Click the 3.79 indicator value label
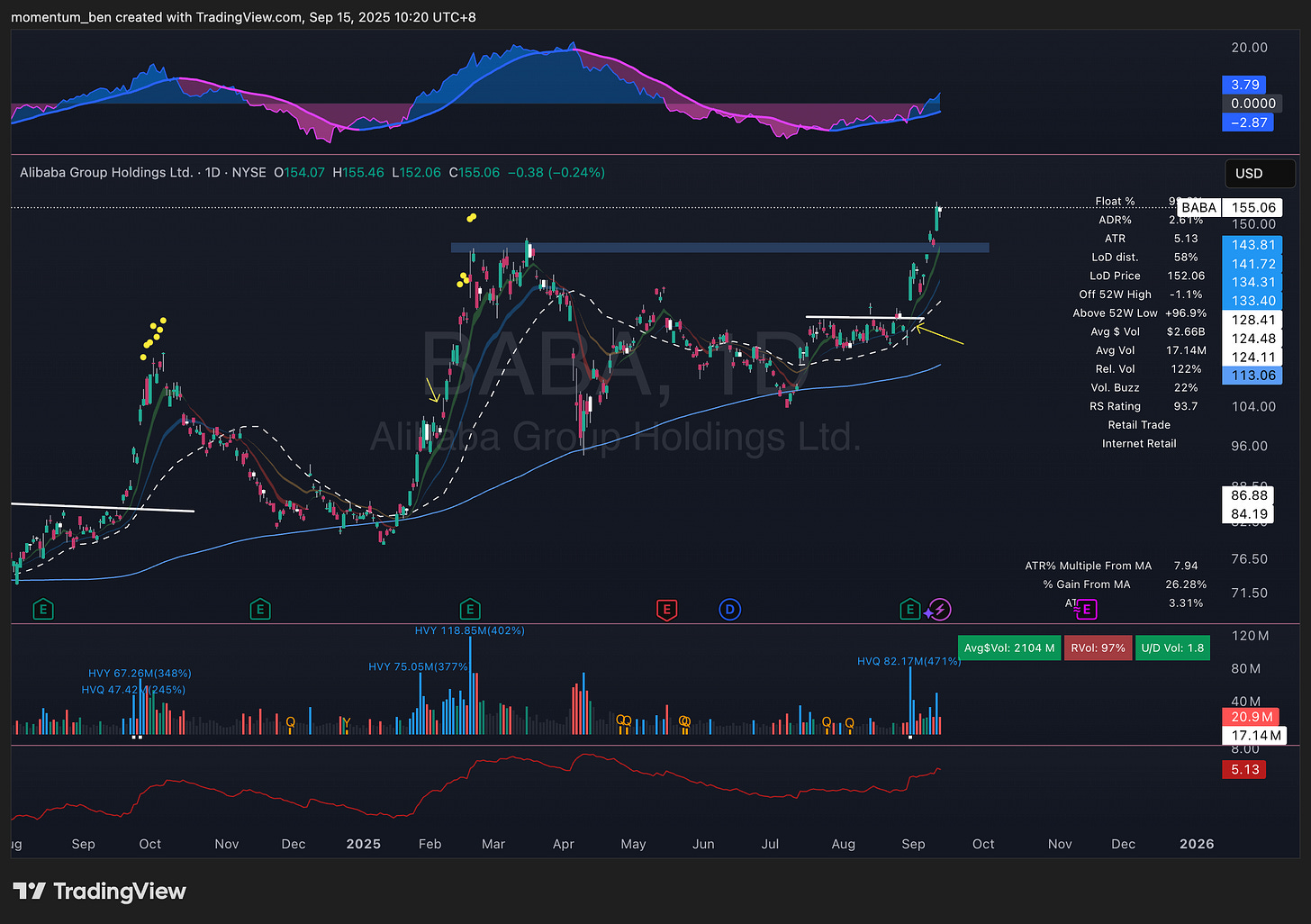 1245,85
